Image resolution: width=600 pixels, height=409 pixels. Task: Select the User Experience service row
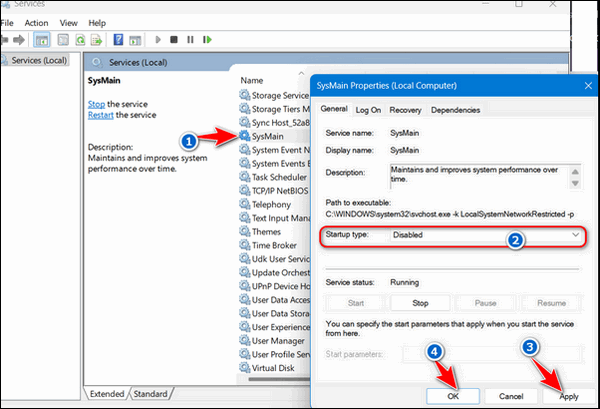click(x=274, y=327)
